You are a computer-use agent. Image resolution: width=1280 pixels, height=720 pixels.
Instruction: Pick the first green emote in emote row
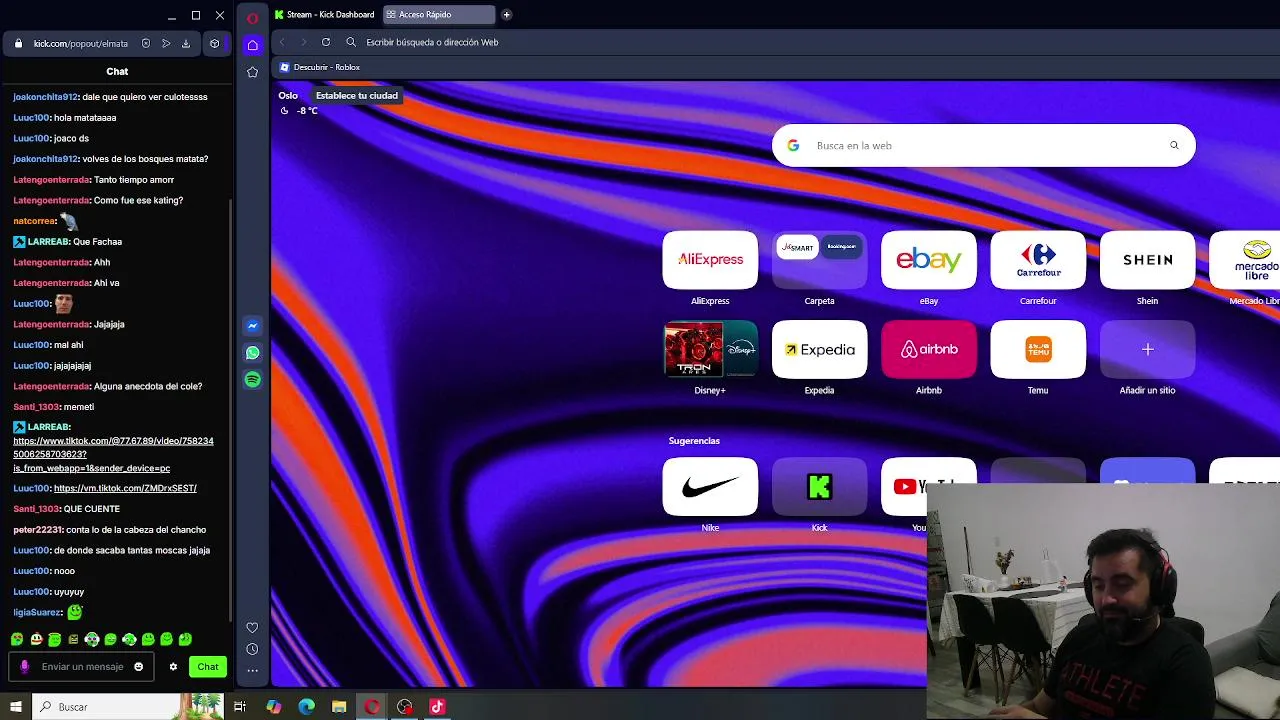(17, 639)
